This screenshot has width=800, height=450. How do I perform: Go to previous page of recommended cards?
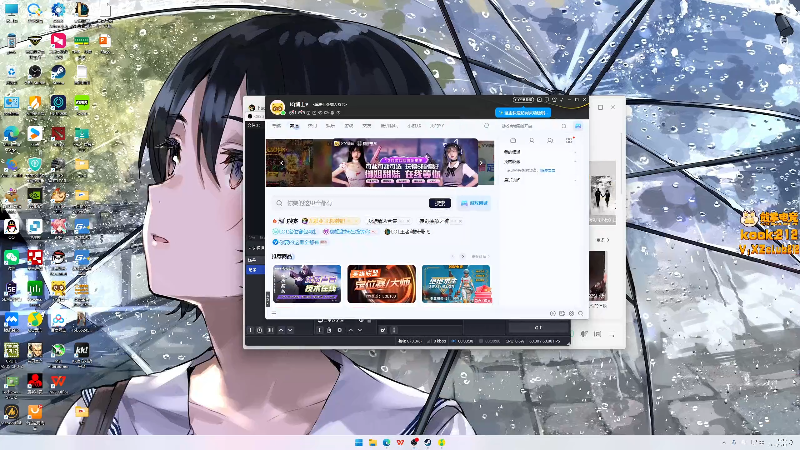[453, 257]
